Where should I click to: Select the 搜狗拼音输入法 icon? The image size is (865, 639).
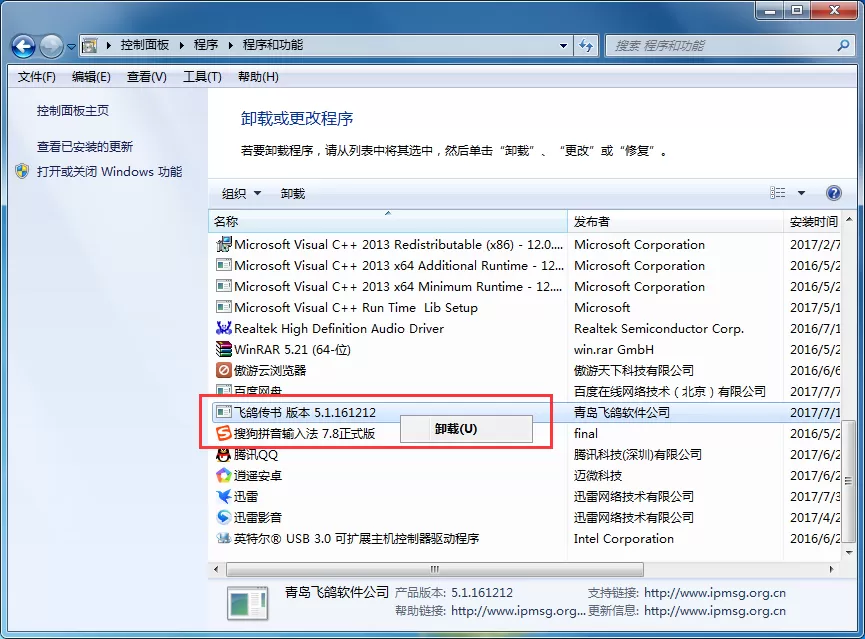coord(223,433)
